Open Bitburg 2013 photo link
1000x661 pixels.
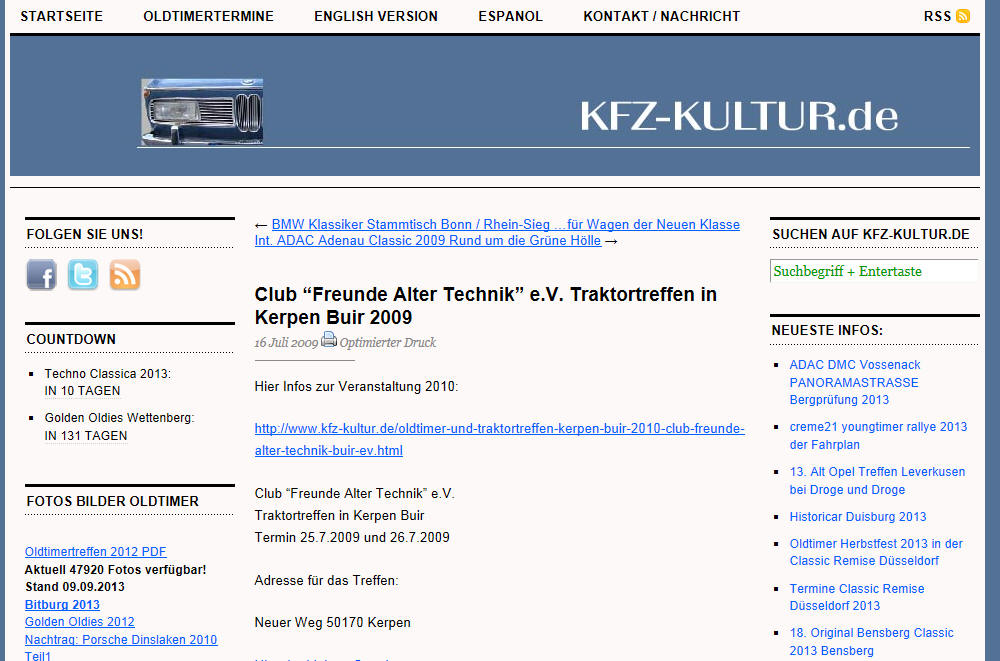[62, 605]
